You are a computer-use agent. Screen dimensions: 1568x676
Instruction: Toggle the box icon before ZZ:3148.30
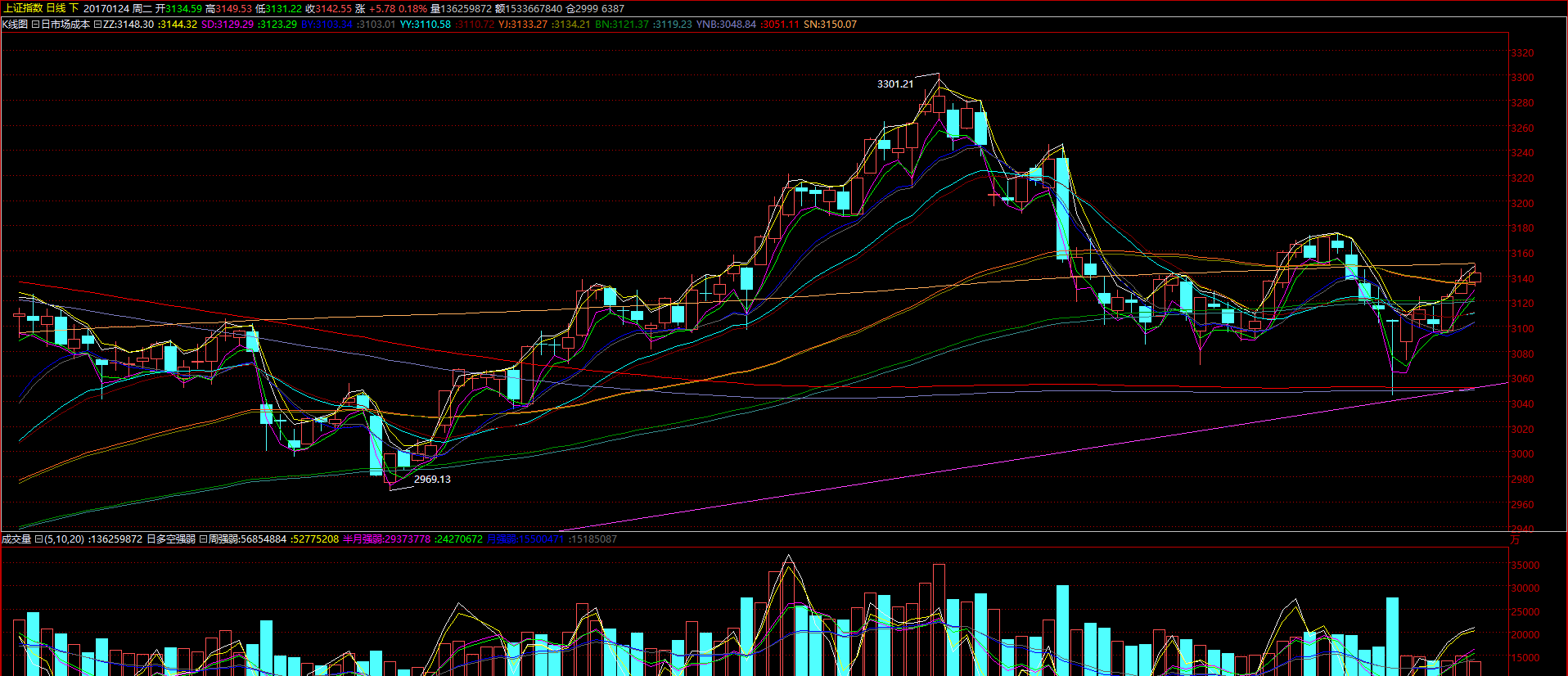click(97, 25)
